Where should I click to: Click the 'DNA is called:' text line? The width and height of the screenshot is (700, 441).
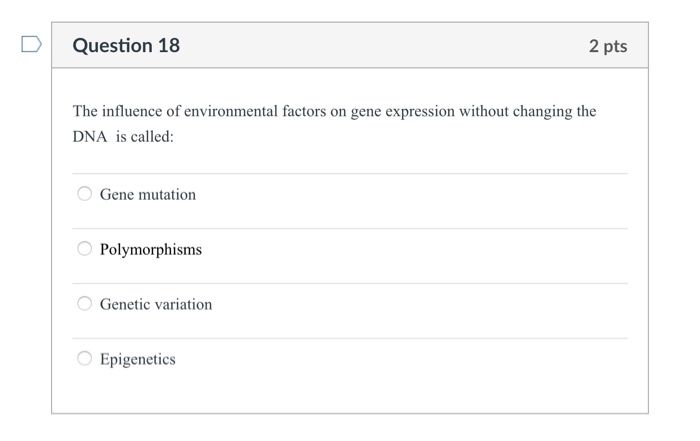click(123, 137)
